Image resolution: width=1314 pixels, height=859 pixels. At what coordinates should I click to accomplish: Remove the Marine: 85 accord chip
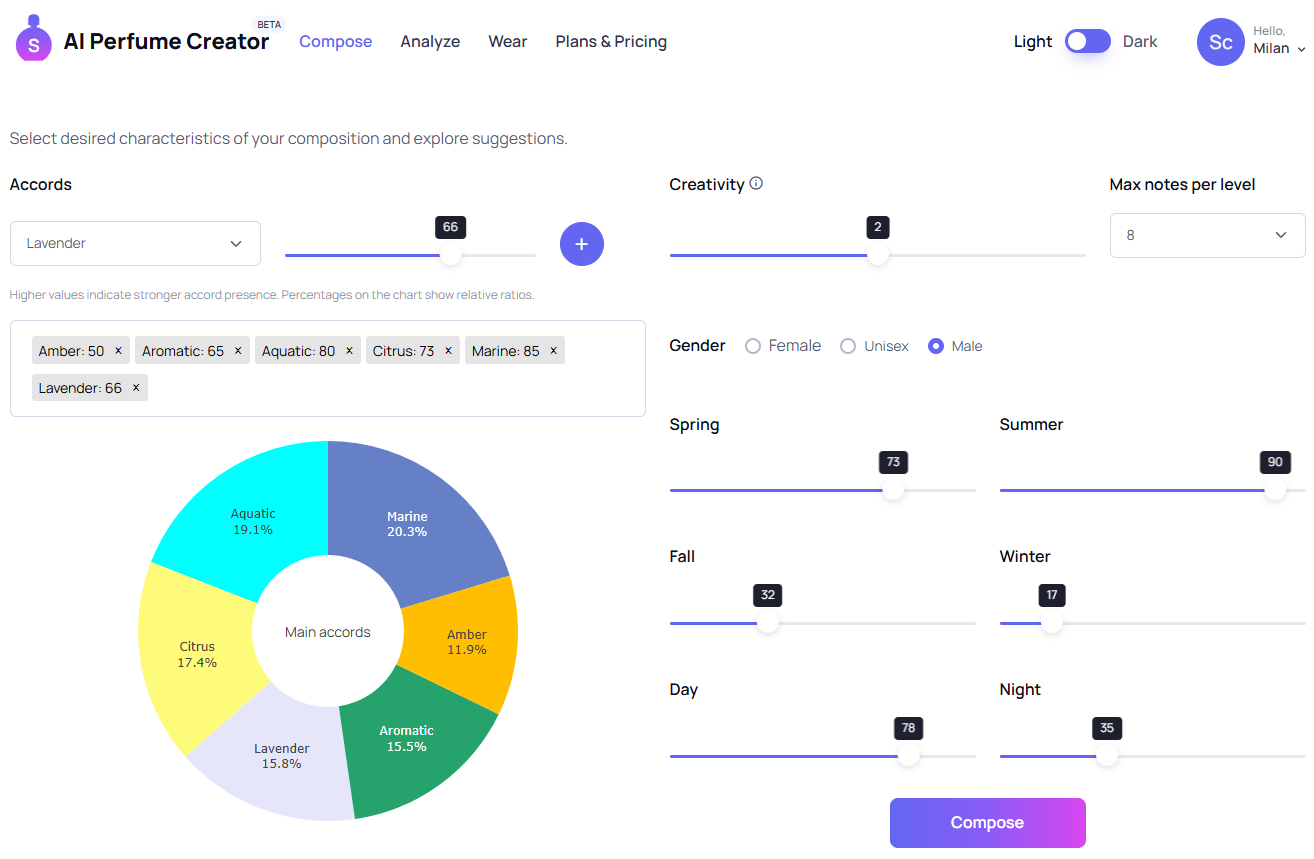(552, 350)
